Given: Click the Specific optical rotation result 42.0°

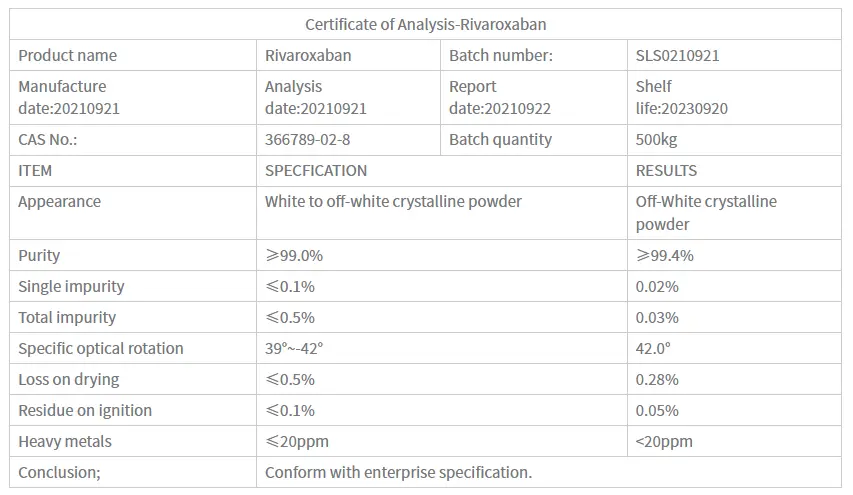Looking at the screenshot, I should click(x=653, y=349).
